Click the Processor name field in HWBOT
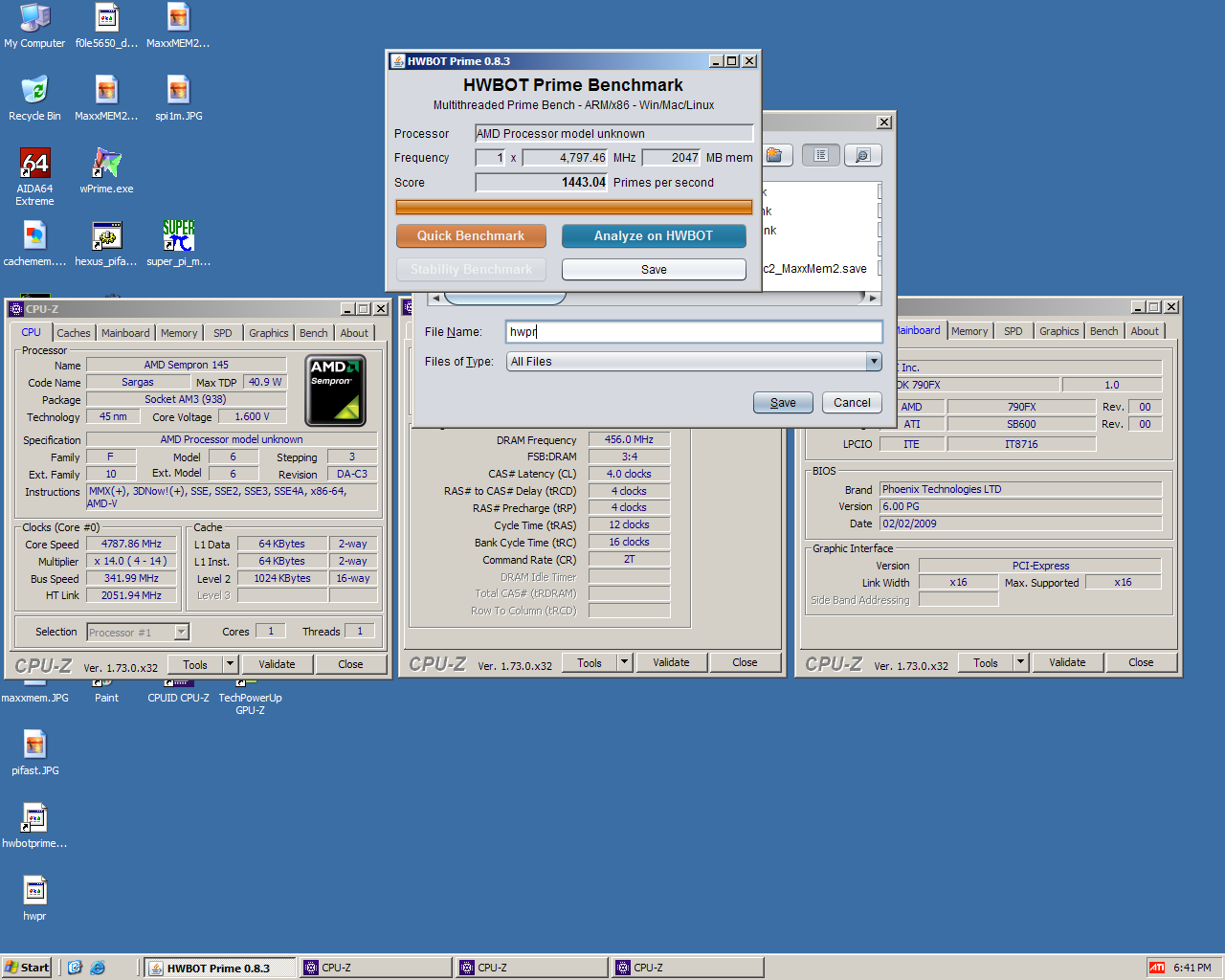The height and width of the screenshot is (980, 1225). (x=613, y=133)
